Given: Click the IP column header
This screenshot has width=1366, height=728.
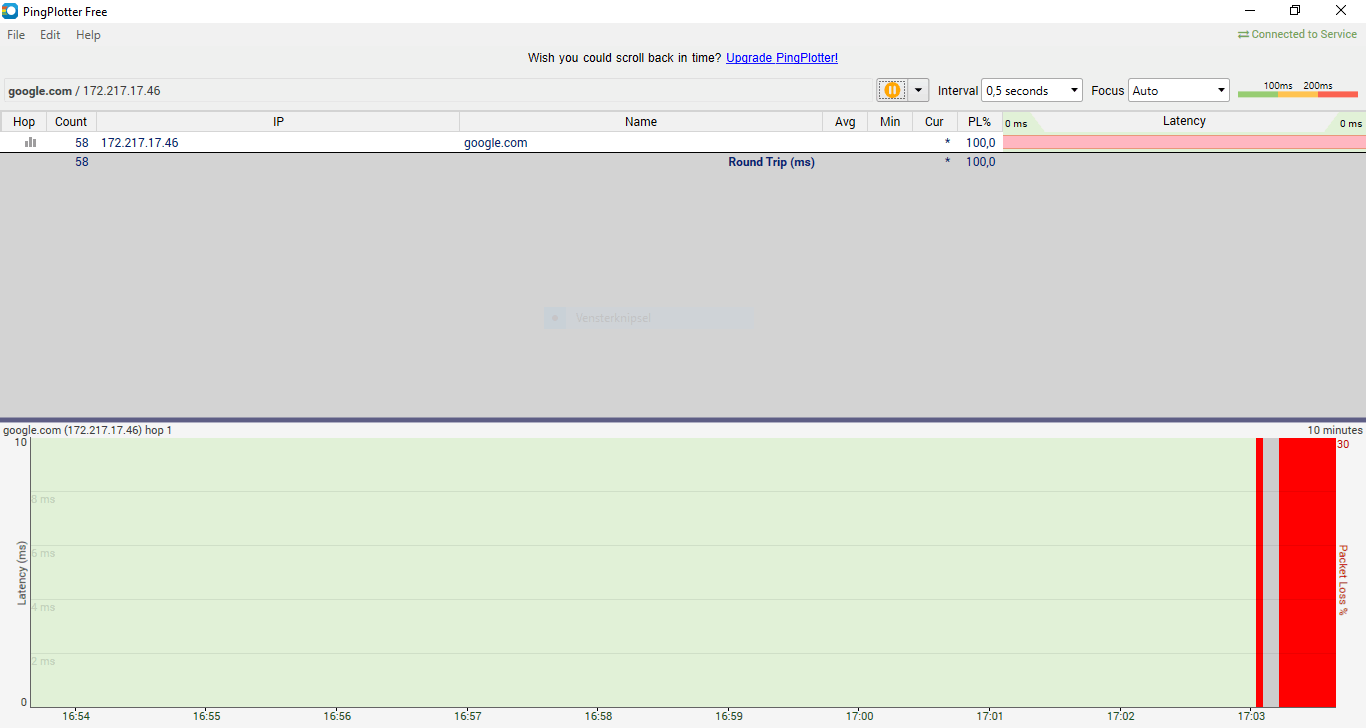Looking at the screenshot, I should pos(278,122).
